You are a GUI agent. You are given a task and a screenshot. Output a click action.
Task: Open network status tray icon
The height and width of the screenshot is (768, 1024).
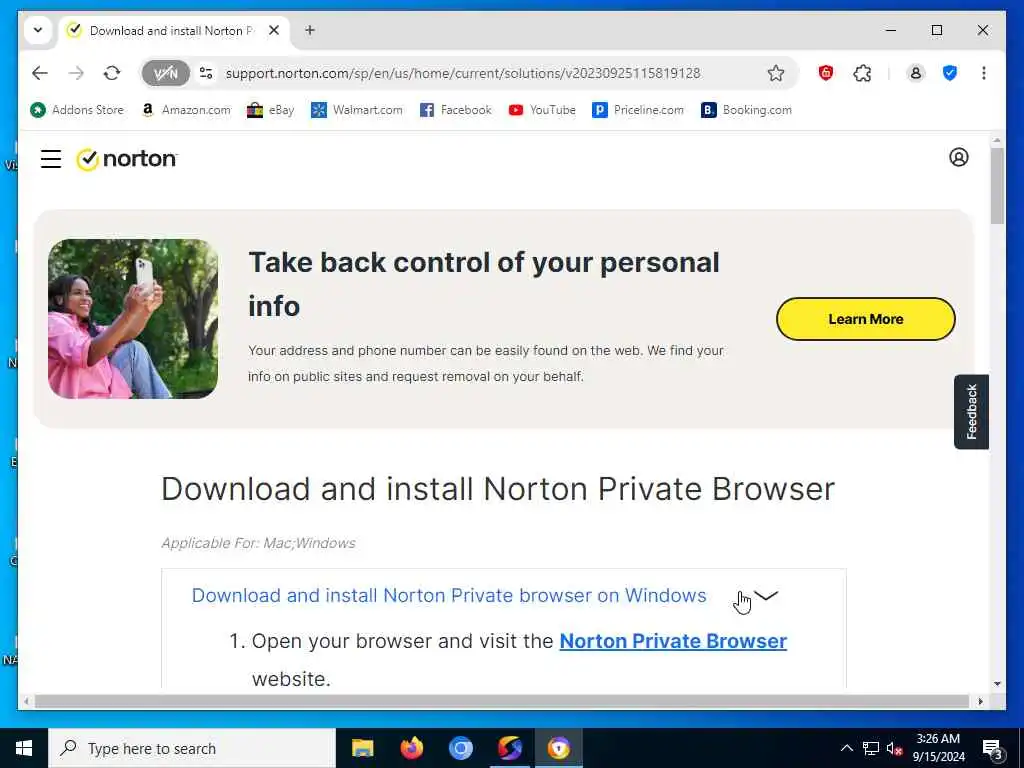pos(871,748)
